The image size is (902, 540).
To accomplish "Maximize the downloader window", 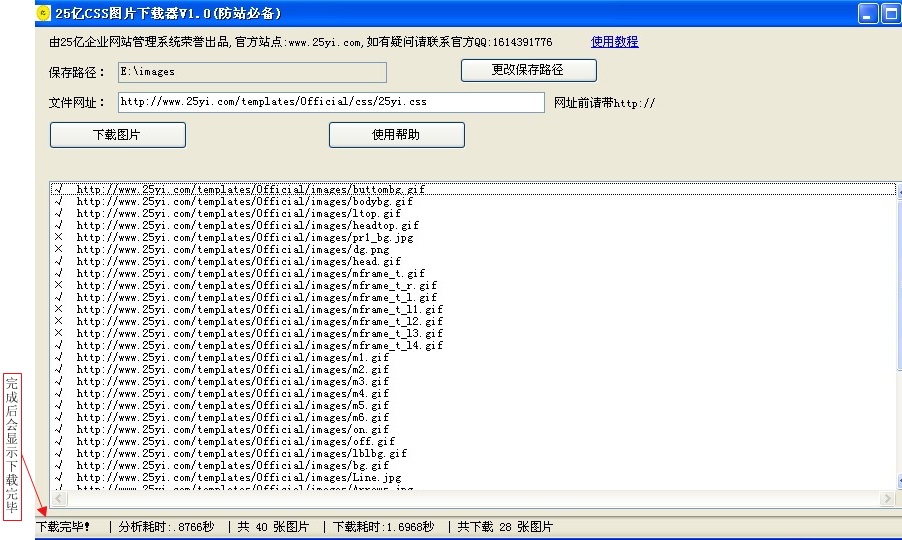I will (x=891, y=13).
